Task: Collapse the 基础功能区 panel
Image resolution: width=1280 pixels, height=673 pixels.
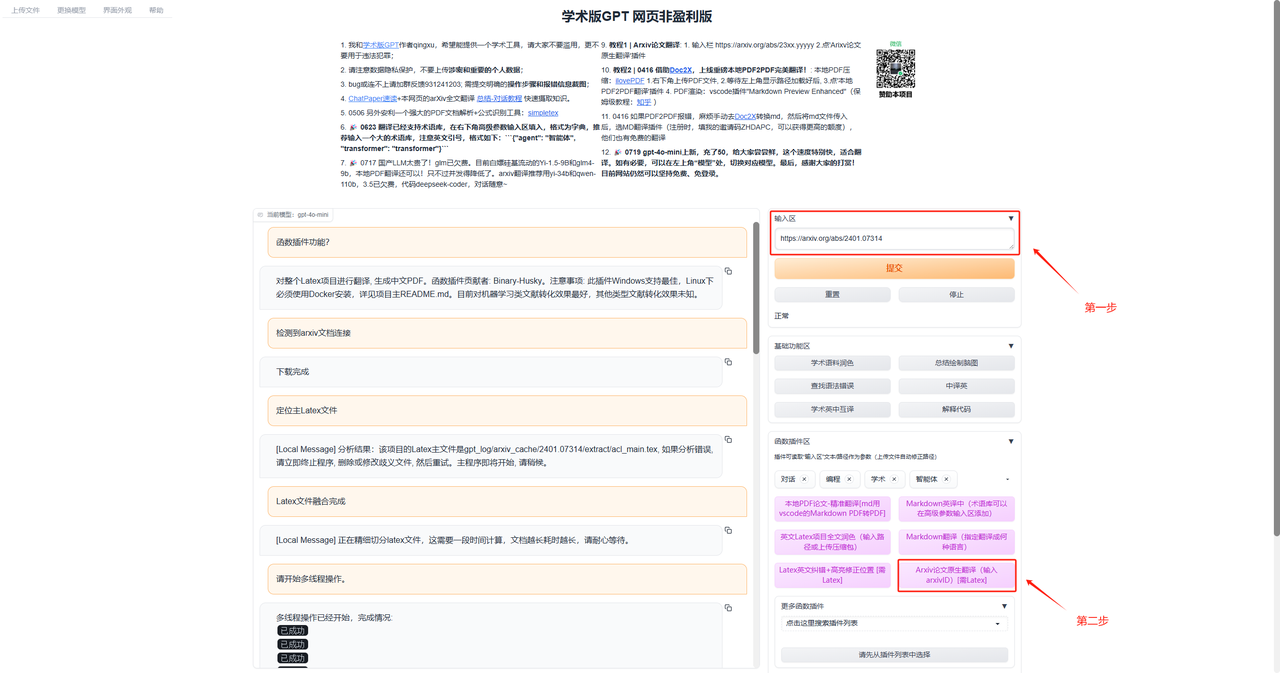Action: pyautogui.click(x=1010, y=346)
